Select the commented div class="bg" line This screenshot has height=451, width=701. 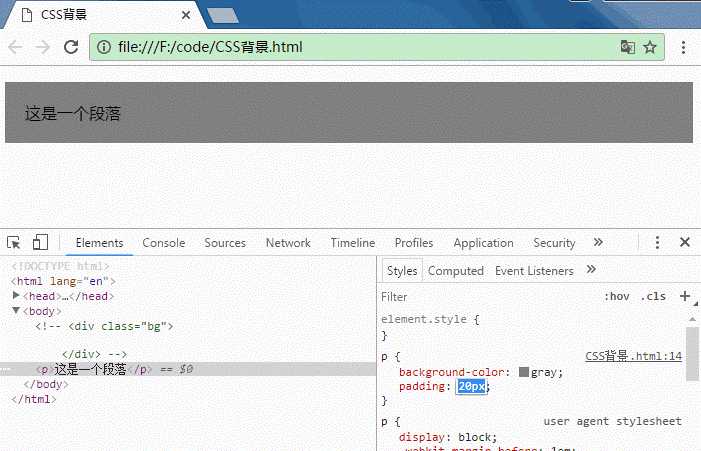104,326
